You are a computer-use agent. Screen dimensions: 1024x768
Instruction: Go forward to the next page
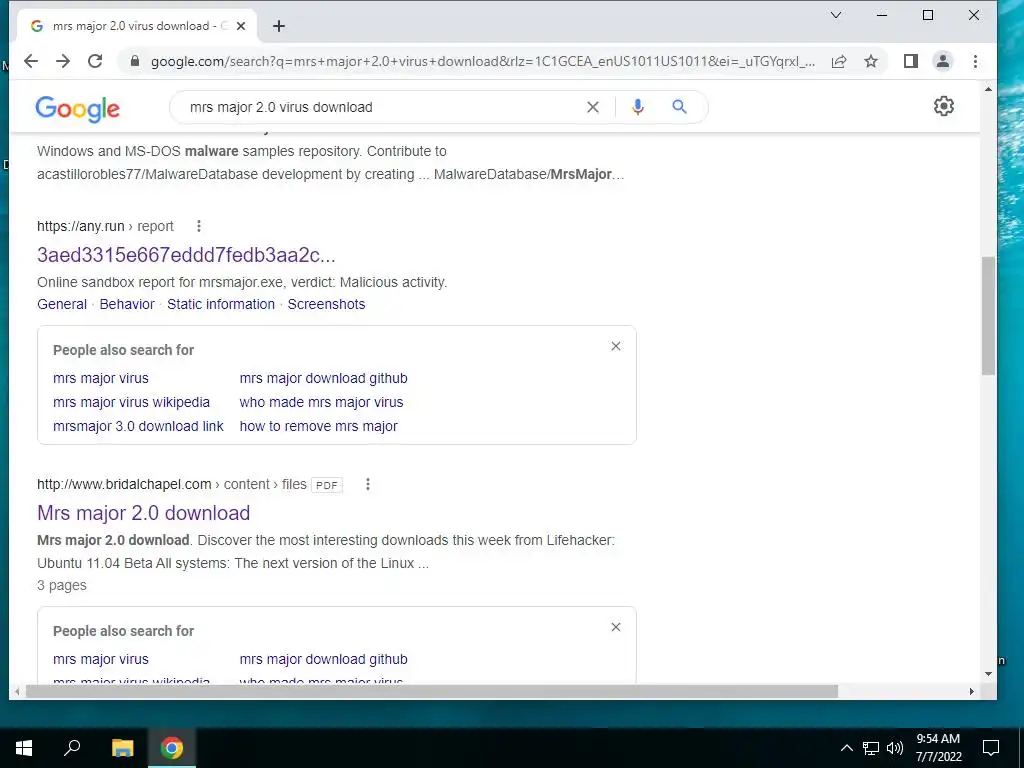(x=63, y=61)
